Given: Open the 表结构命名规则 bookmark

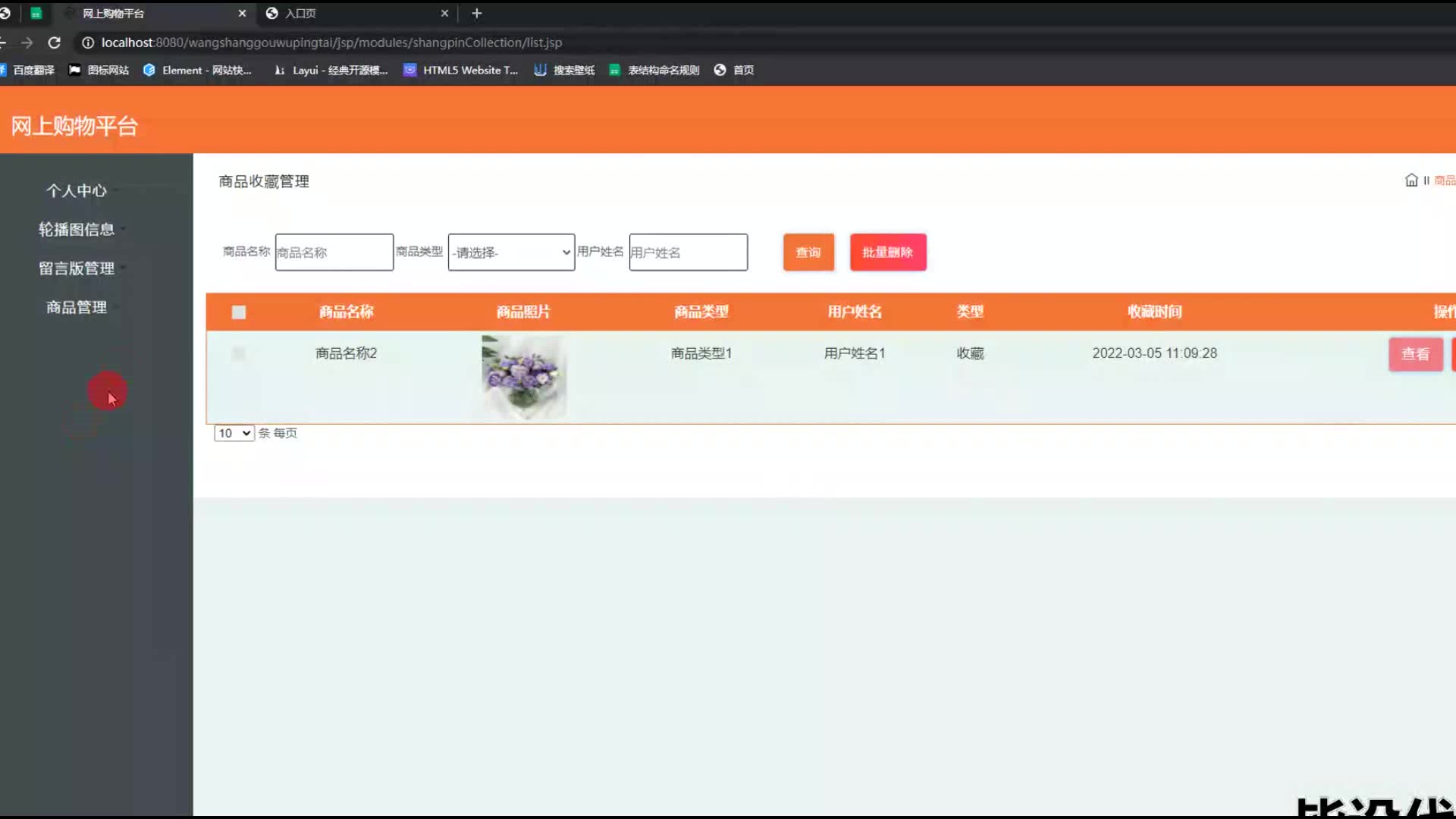Looking at the screenshot, I should click(x=654, y=70).
